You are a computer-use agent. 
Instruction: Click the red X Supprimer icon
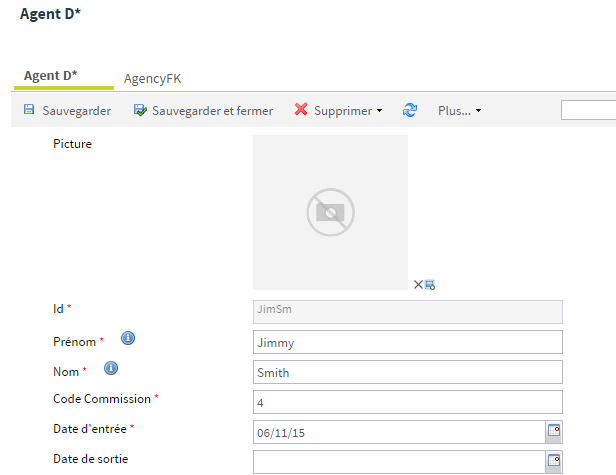[x=301, y=110]
